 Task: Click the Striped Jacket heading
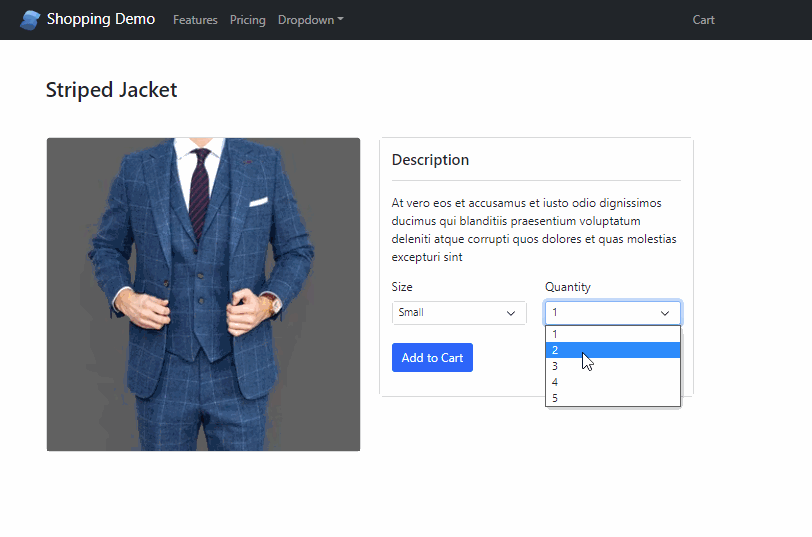click(111, 90)
